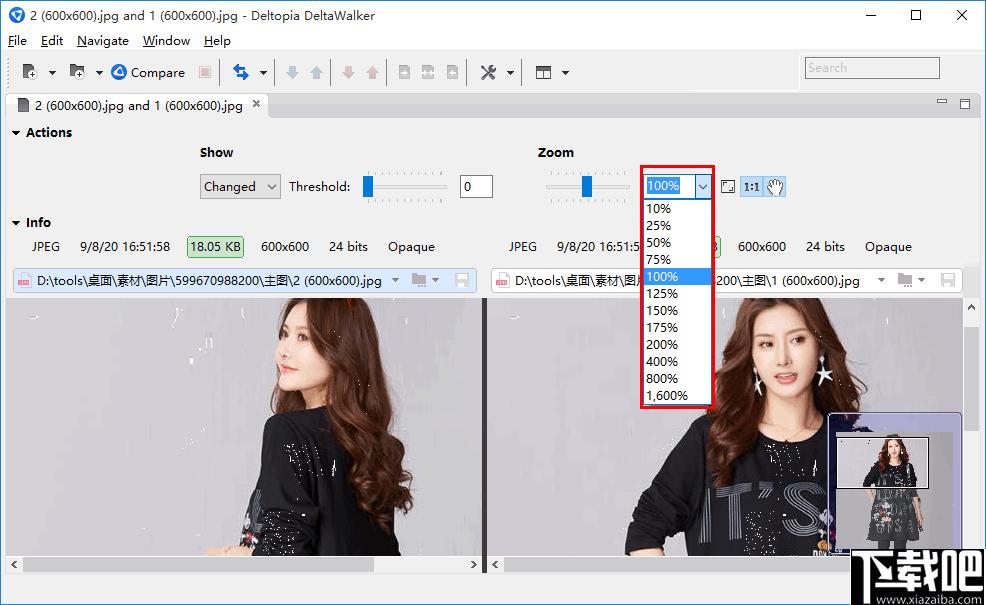Close the 2 (600x600).jpg comparison tab

click(x=257, y=104)
